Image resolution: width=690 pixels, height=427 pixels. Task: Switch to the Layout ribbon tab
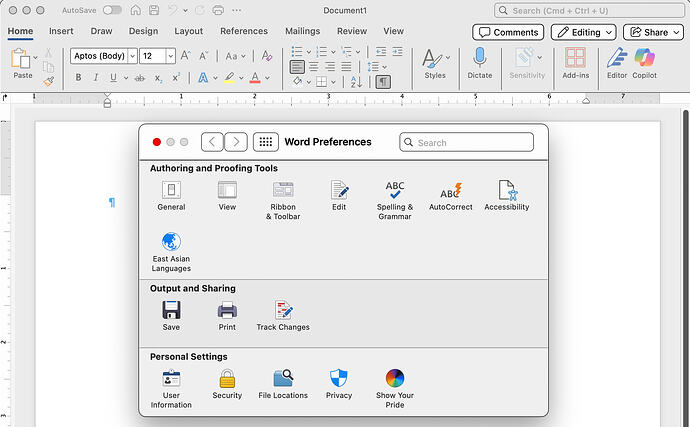(x=188, y=31)
